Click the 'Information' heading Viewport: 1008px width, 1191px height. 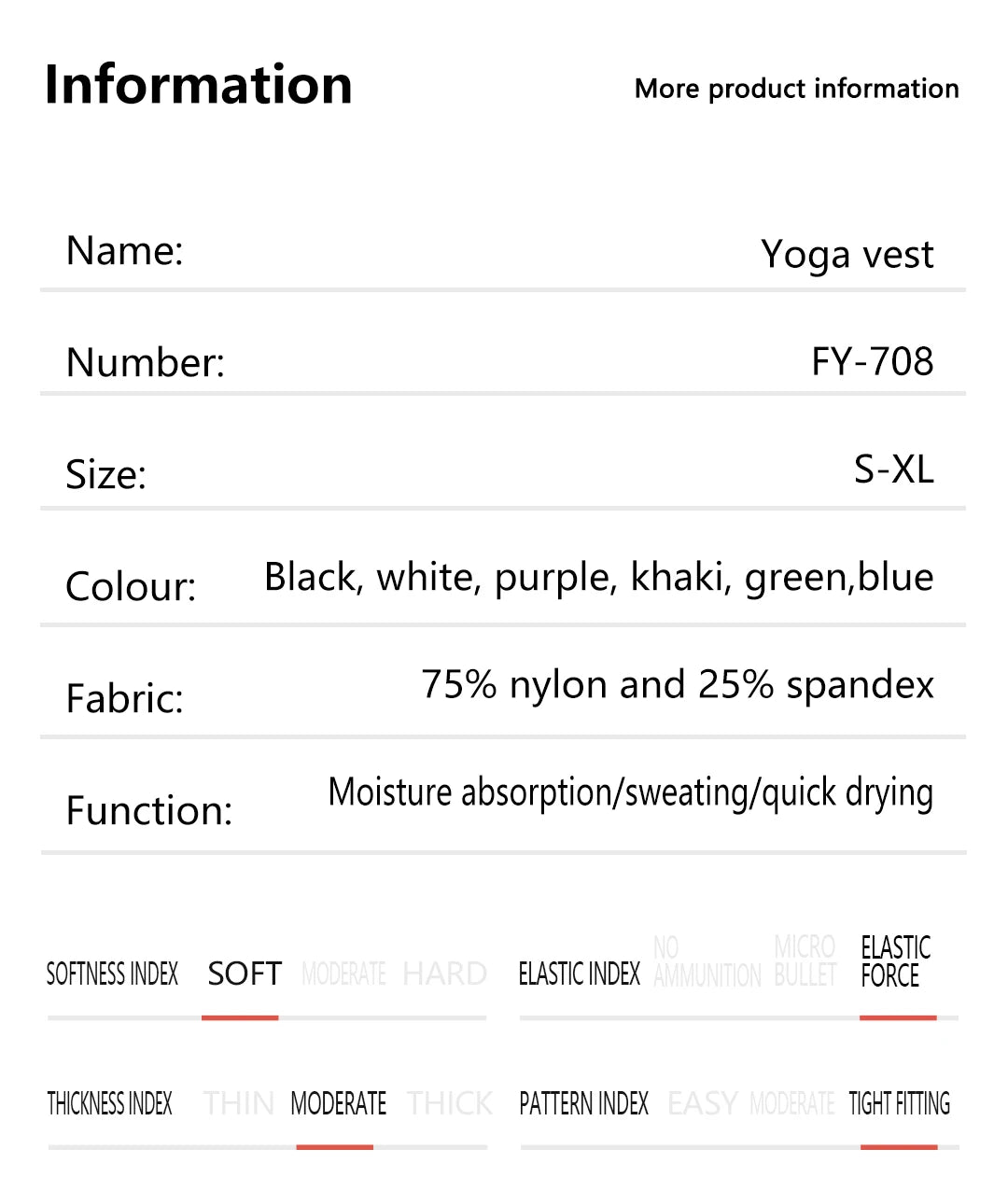(x=198, y=84)
